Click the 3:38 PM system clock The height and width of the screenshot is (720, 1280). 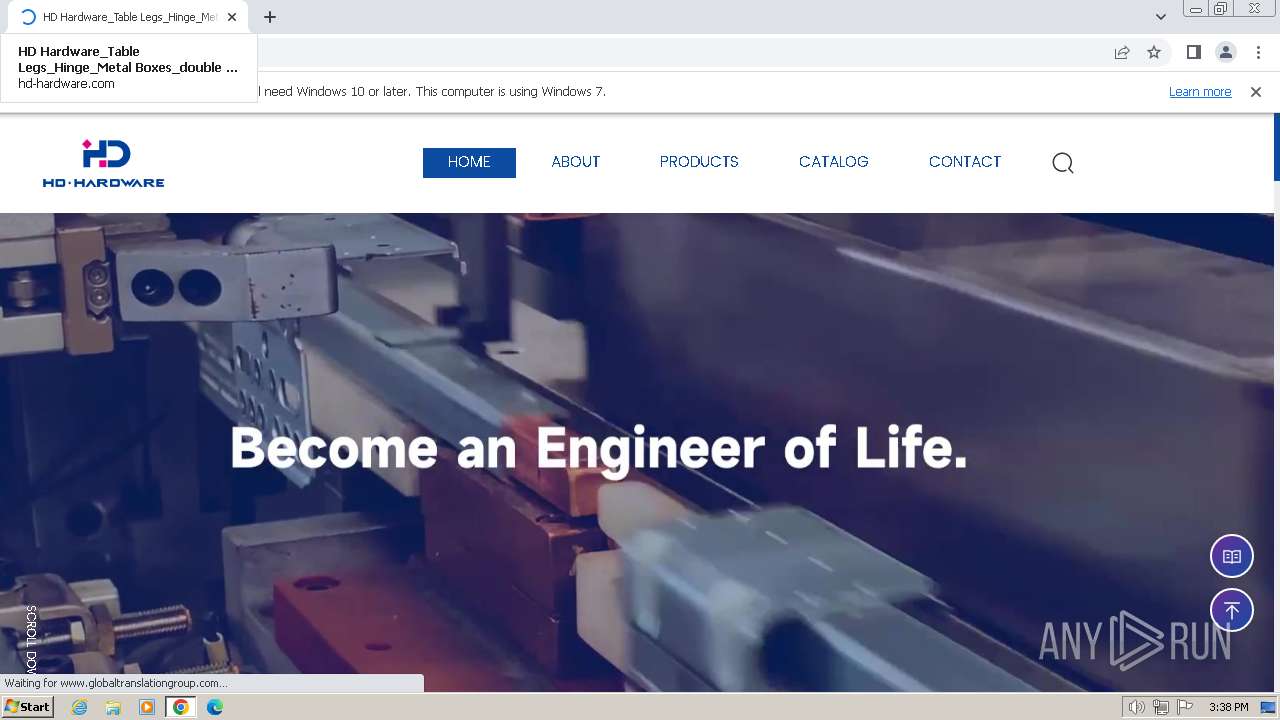pyautogui.click(x=1228, y=707)
